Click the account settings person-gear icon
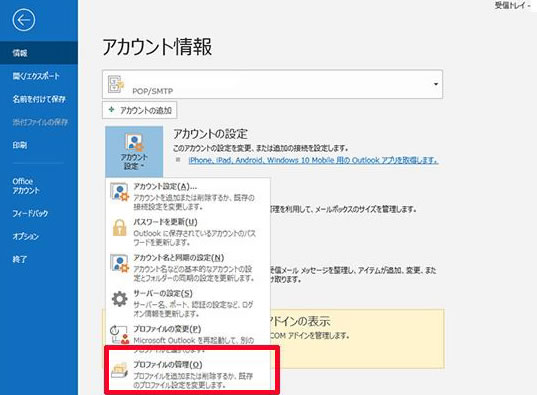 (119, 192)
